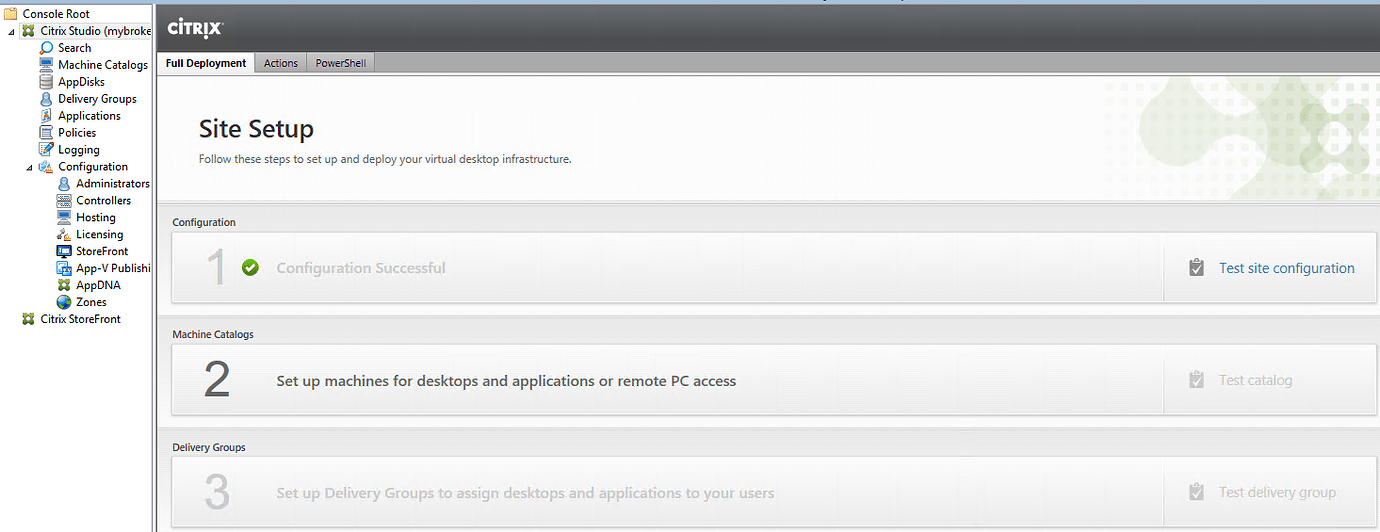Switch to the Actions tab

click(x=280, y=63)
